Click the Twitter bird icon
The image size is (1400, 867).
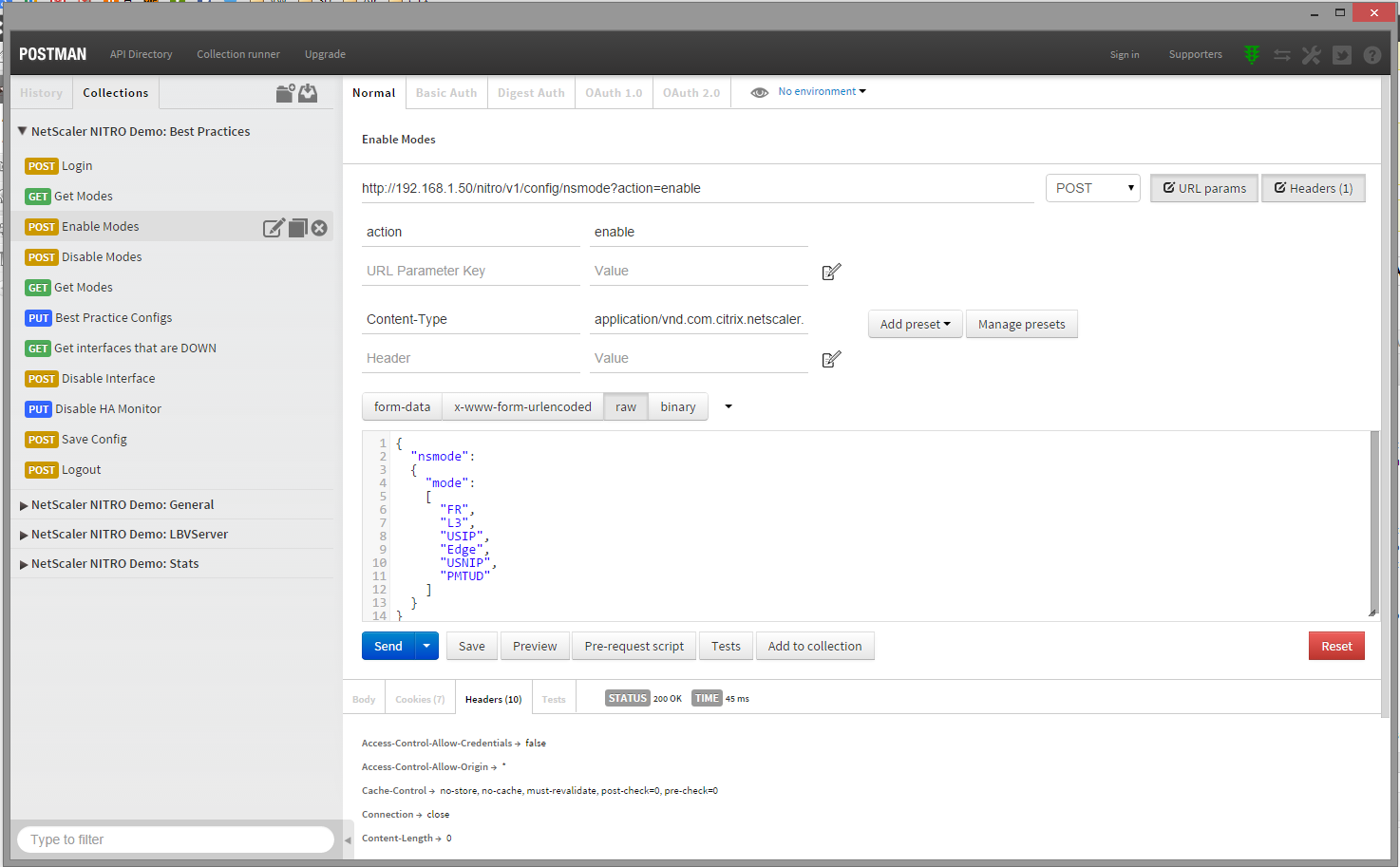[1342, 55]
